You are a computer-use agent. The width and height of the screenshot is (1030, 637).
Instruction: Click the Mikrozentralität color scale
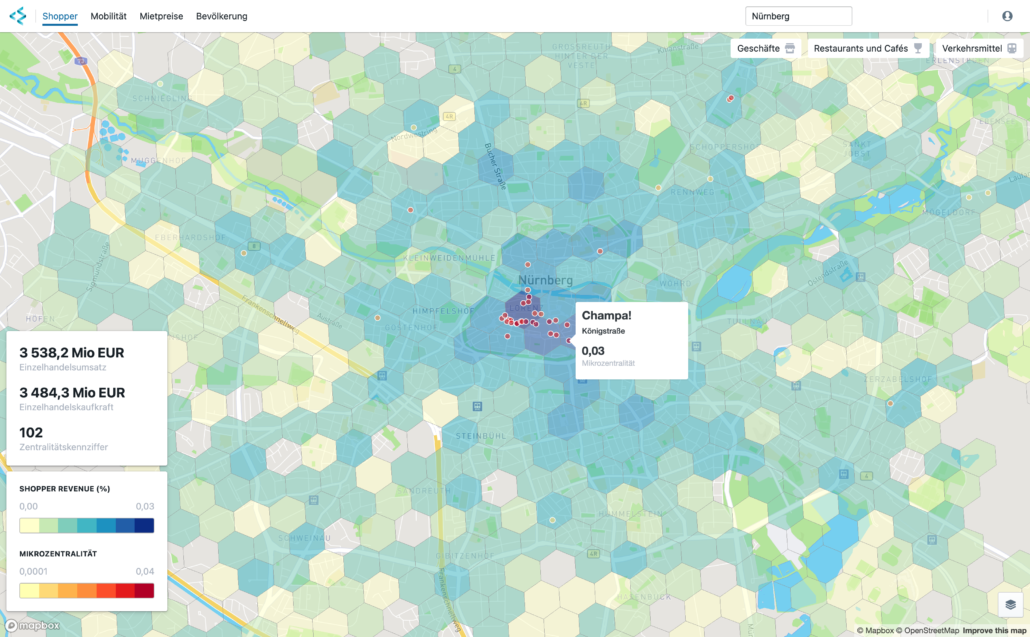(x=87, y=590)
